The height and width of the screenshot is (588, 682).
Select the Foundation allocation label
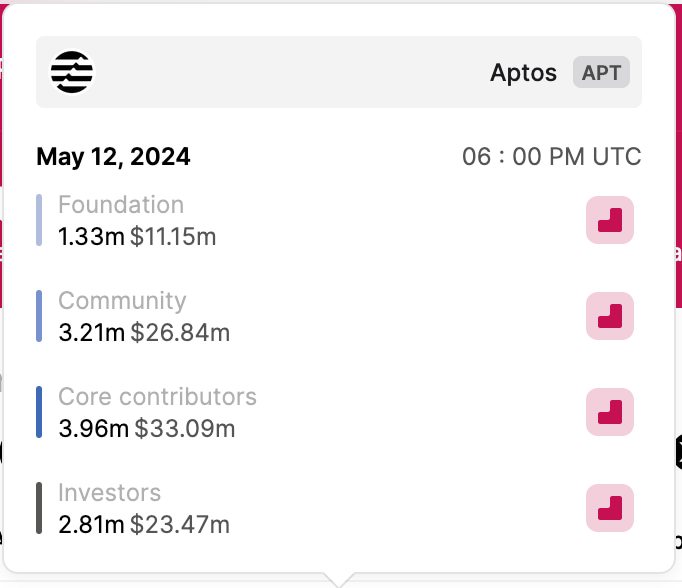pos(121,205)
